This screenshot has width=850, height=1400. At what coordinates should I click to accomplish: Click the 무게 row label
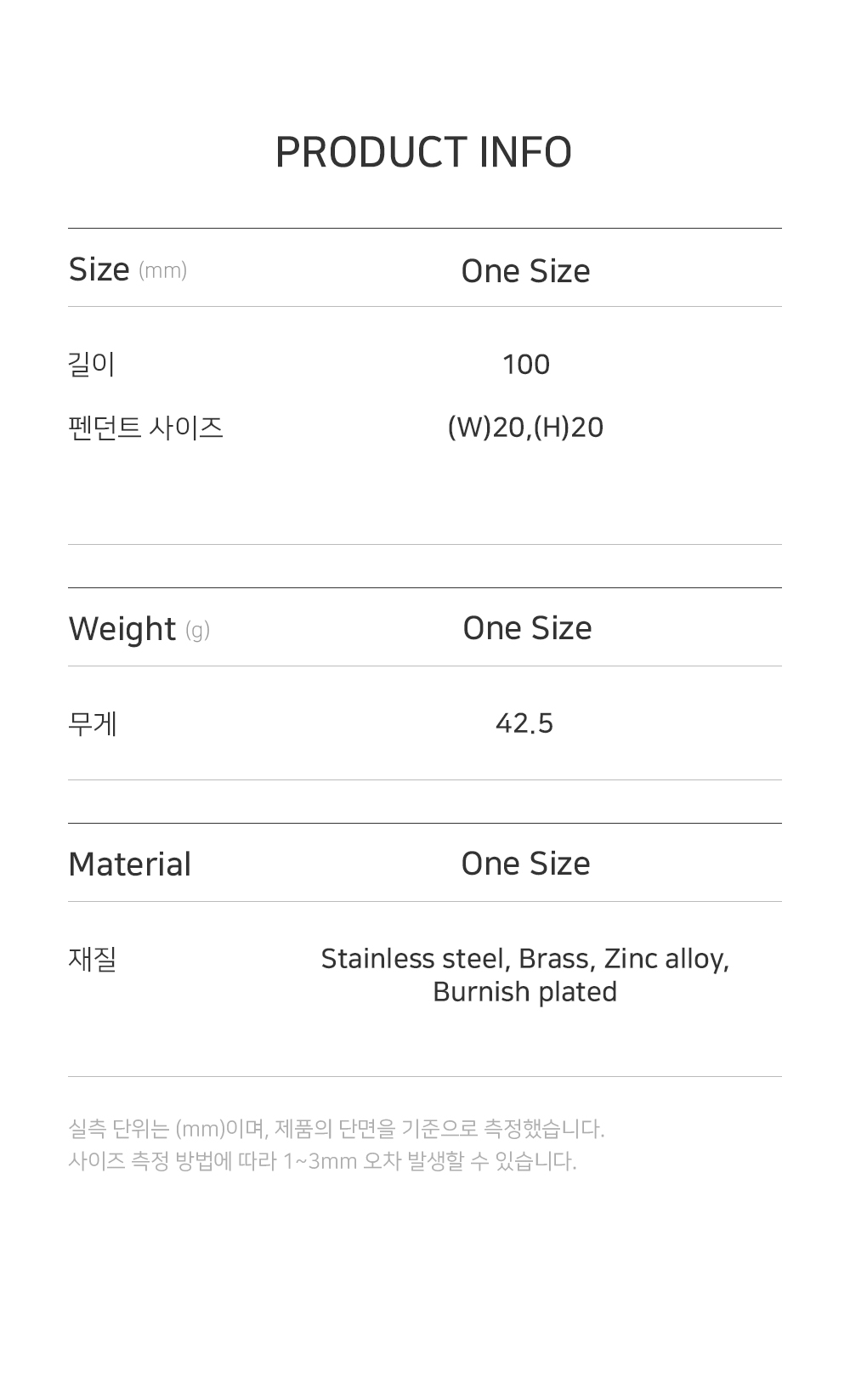(x=92, y=723)
